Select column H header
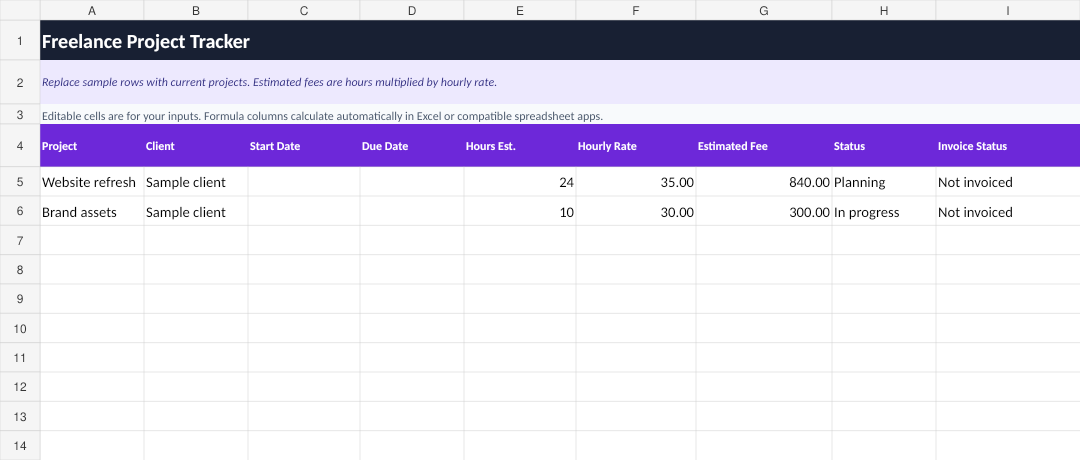 click(884, 10)
